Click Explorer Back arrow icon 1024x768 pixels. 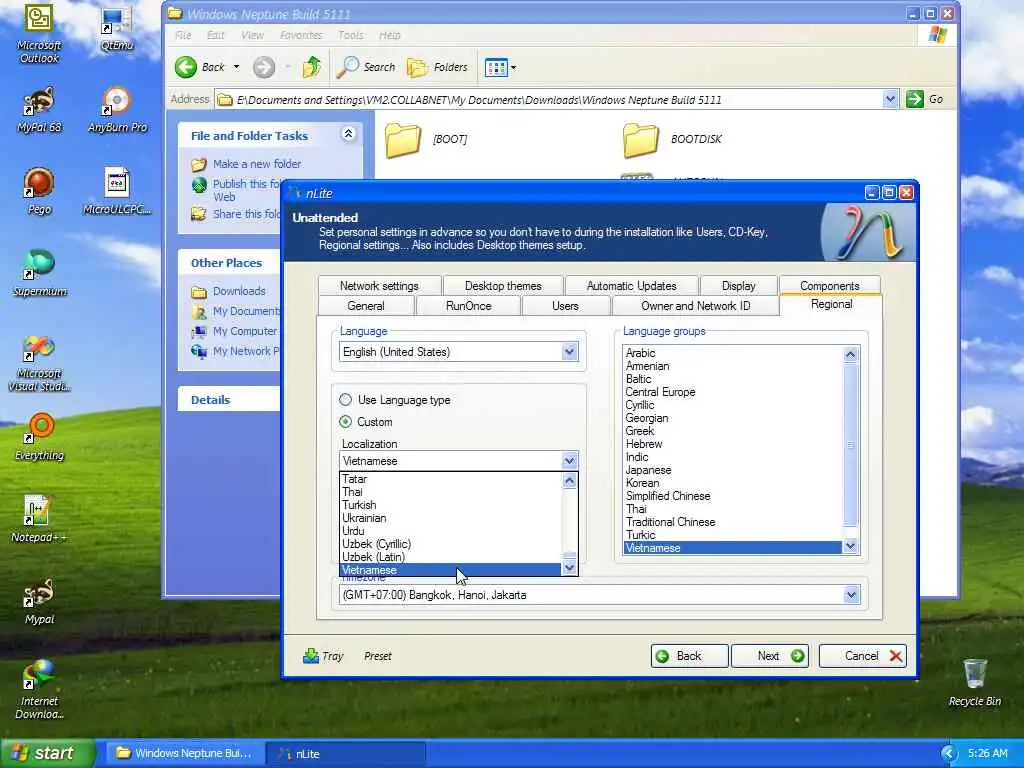click(x=186, y=67)
